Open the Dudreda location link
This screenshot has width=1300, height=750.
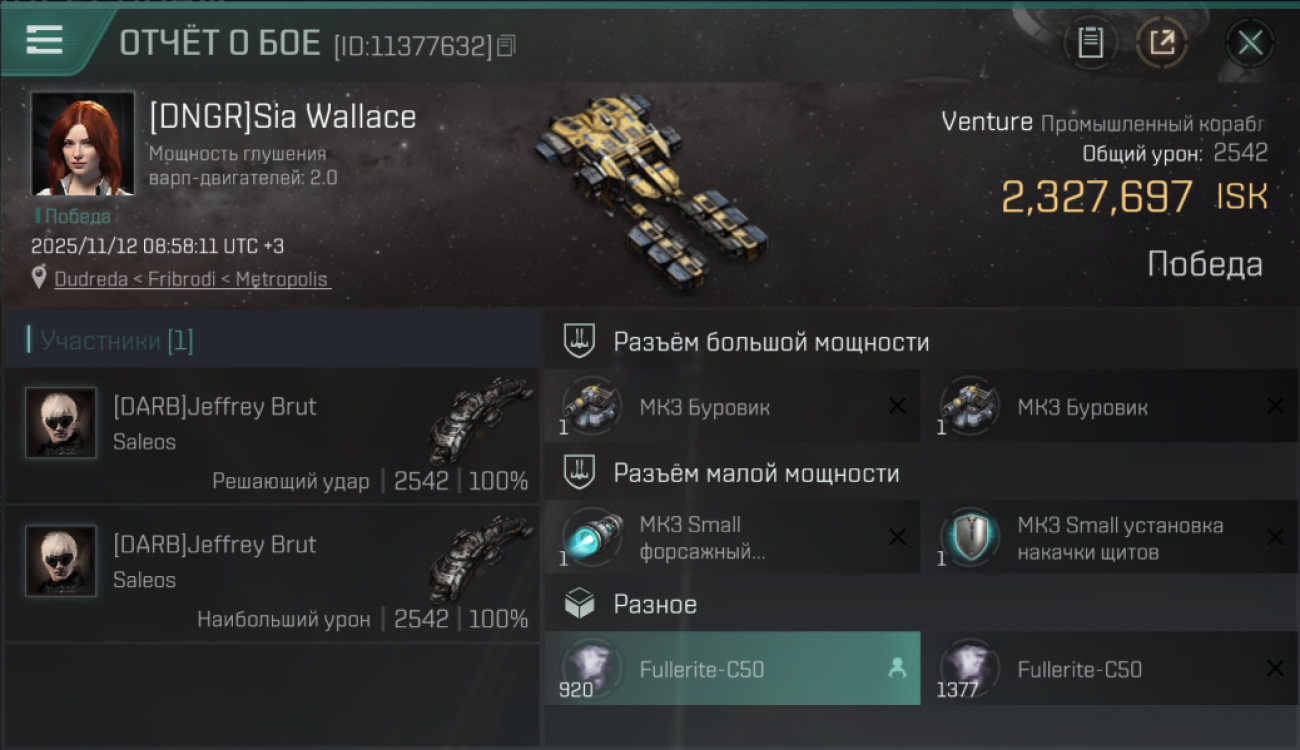(x=191, y=279)
